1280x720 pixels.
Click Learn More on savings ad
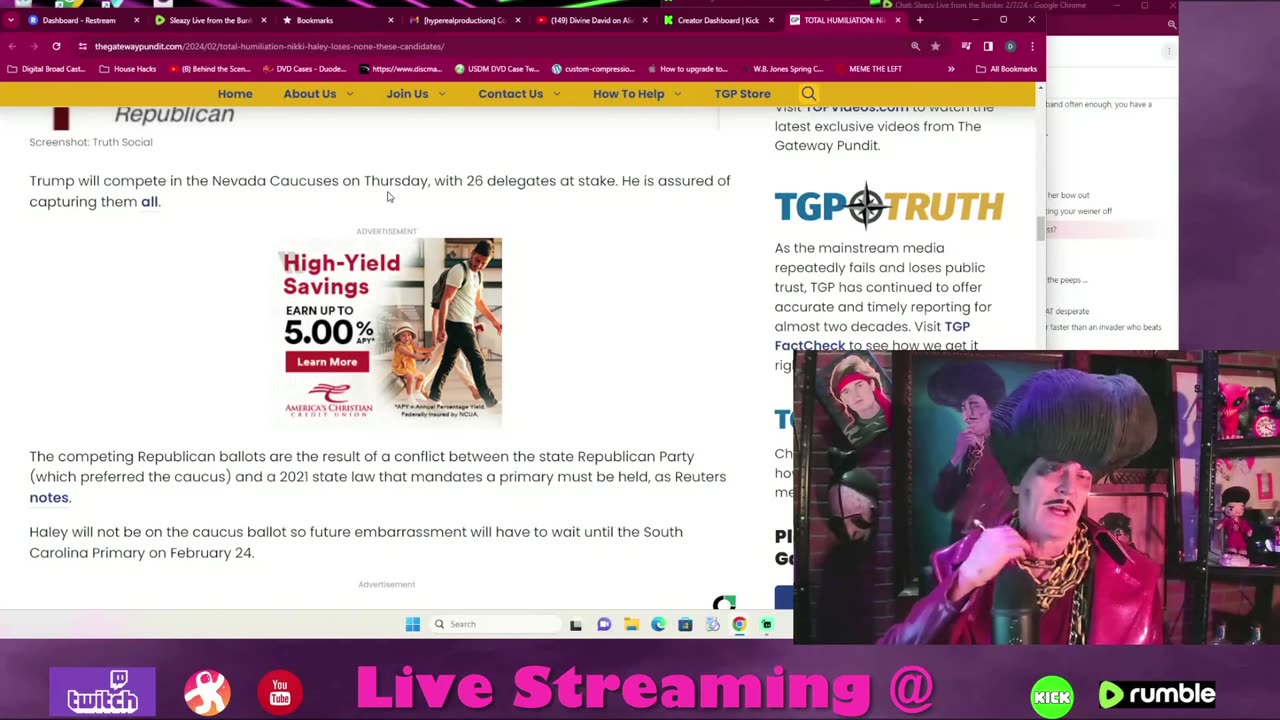click(327, 362)
